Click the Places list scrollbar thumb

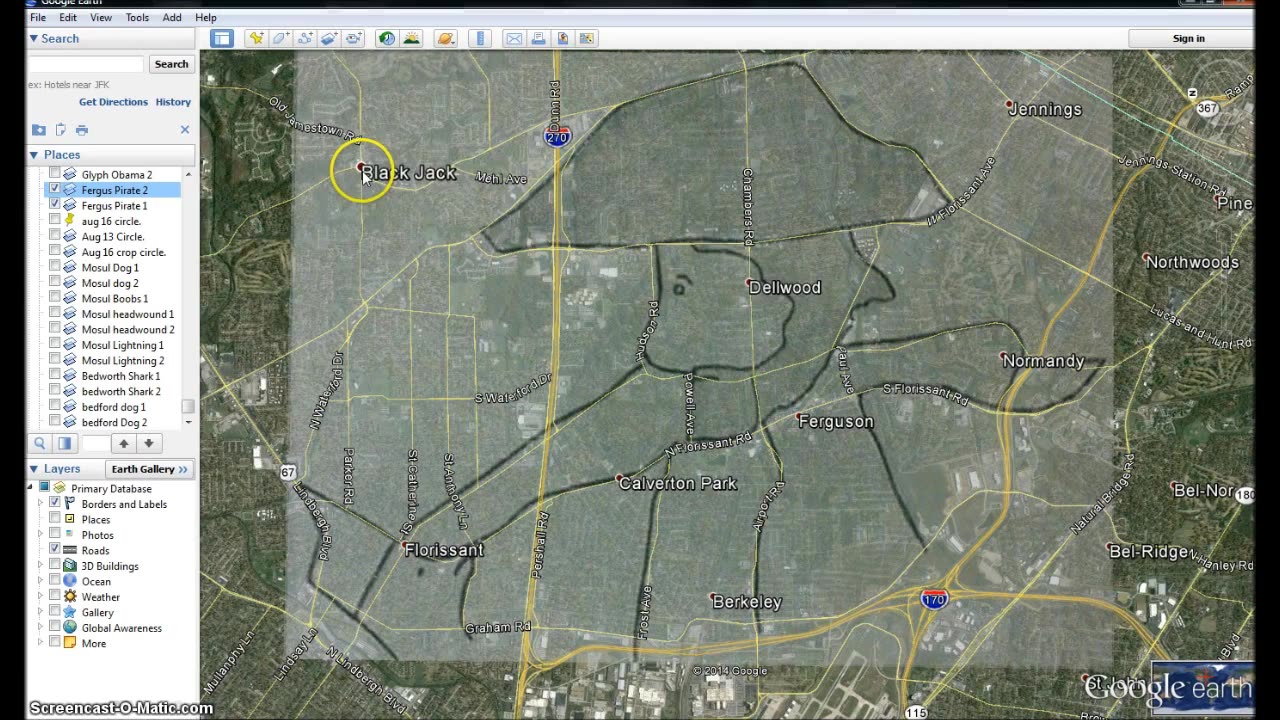coord(187,407)
